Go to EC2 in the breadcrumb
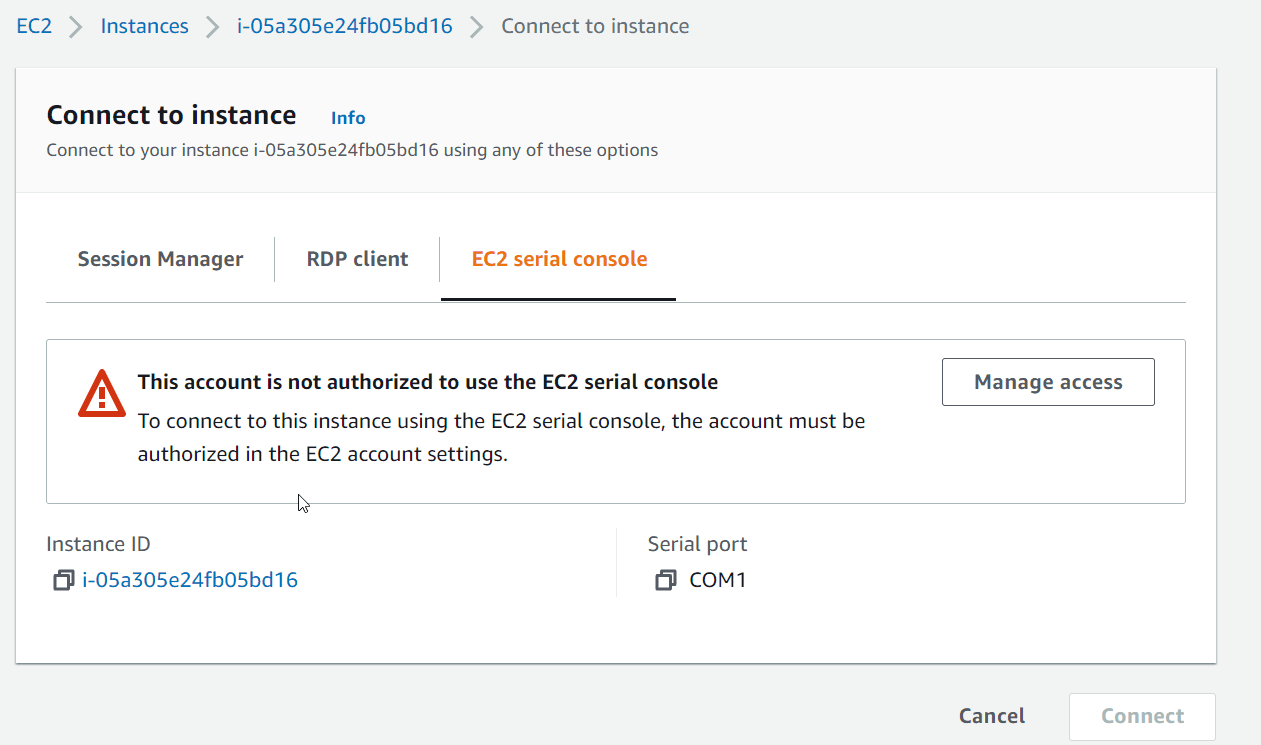 point(34,26)
